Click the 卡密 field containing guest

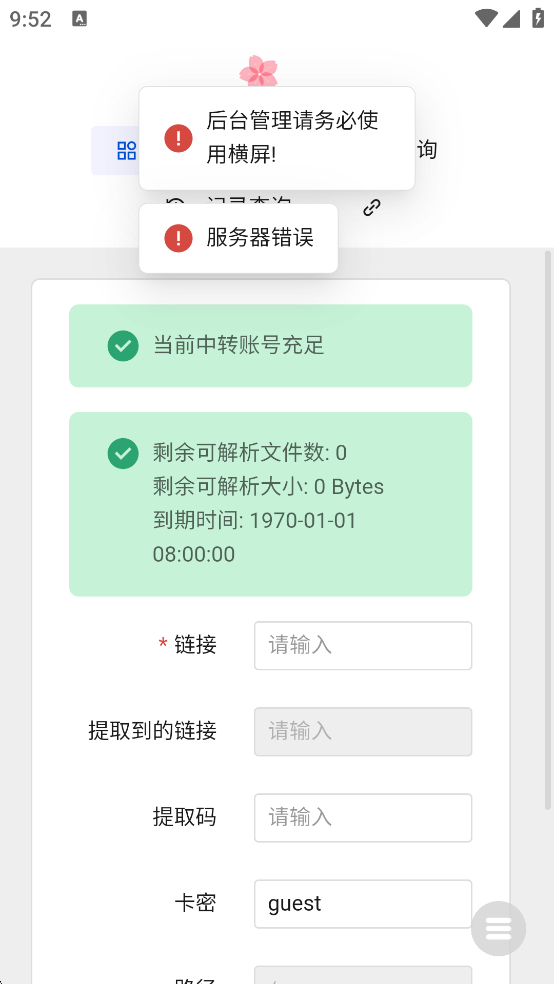click(x=363, y=904)
